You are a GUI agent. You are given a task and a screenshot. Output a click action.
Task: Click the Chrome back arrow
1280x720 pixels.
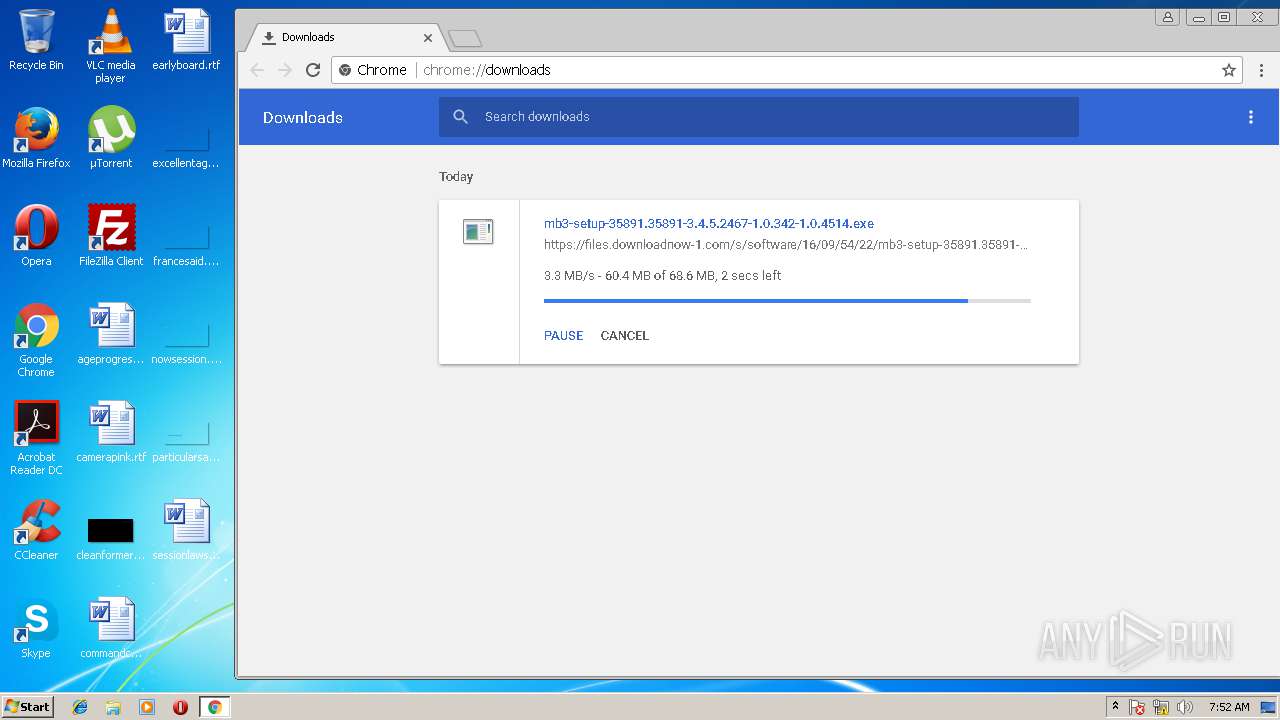(x=257, y=70)
